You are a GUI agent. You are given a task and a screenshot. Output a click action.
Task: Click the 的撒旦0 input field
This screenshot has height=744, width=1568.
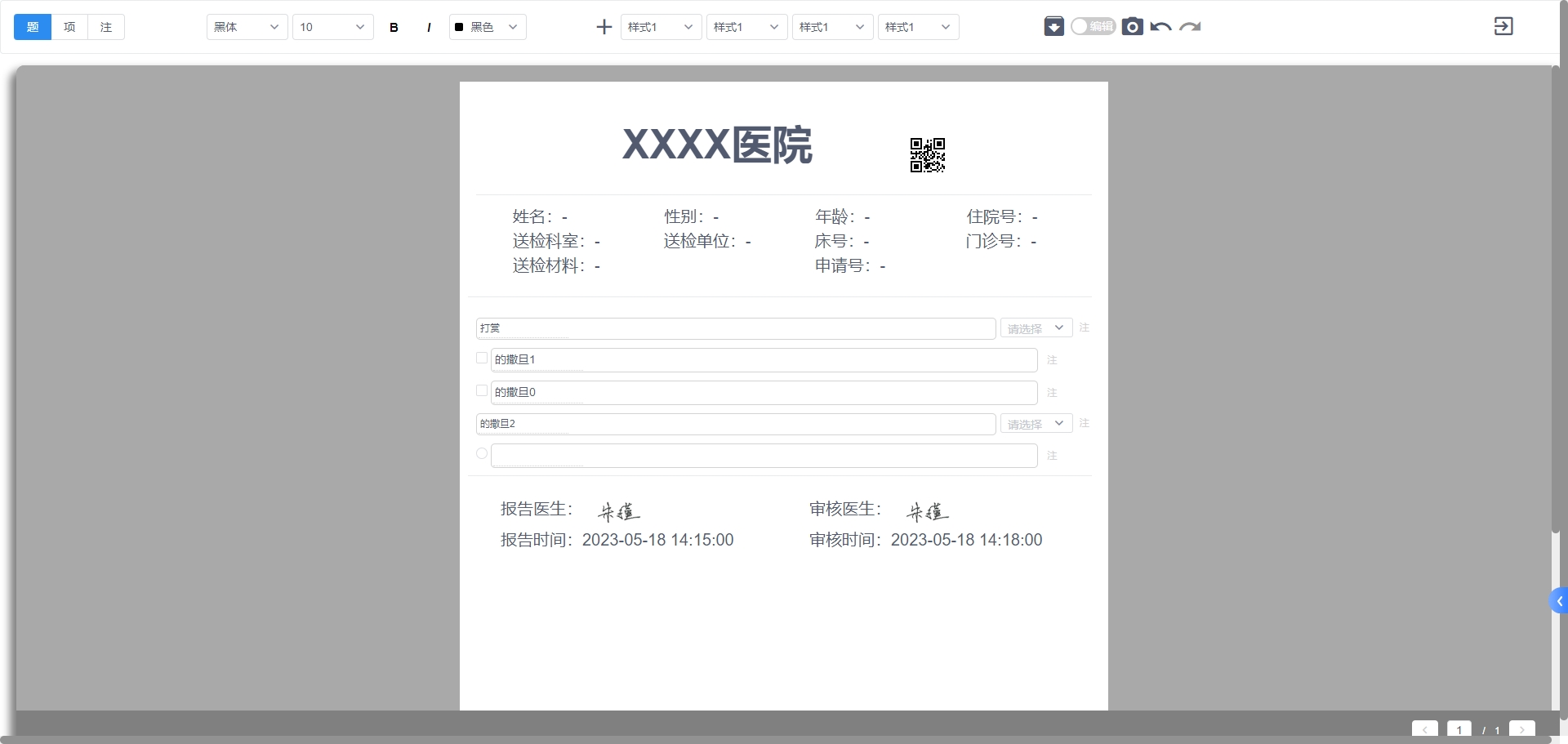(x=764, y=393)
